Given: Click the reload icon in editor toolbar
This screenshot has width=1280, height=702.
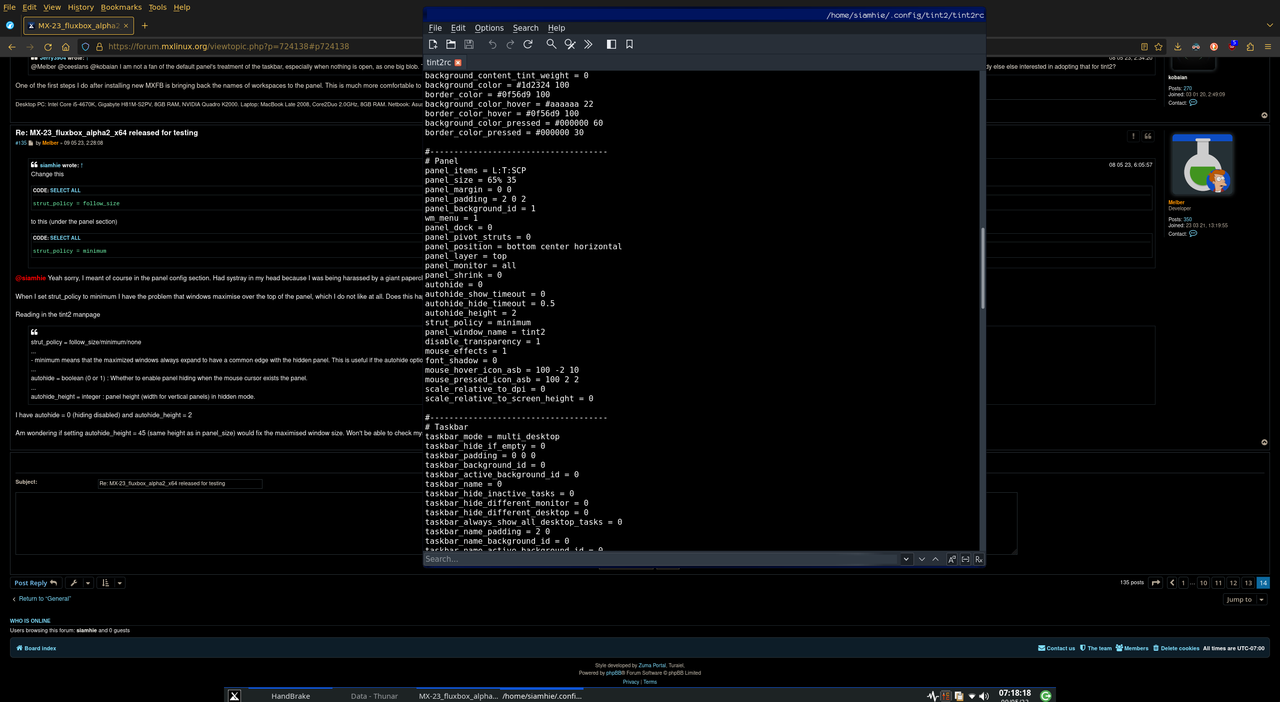Looking at the screenshot, I should point(528,44).
